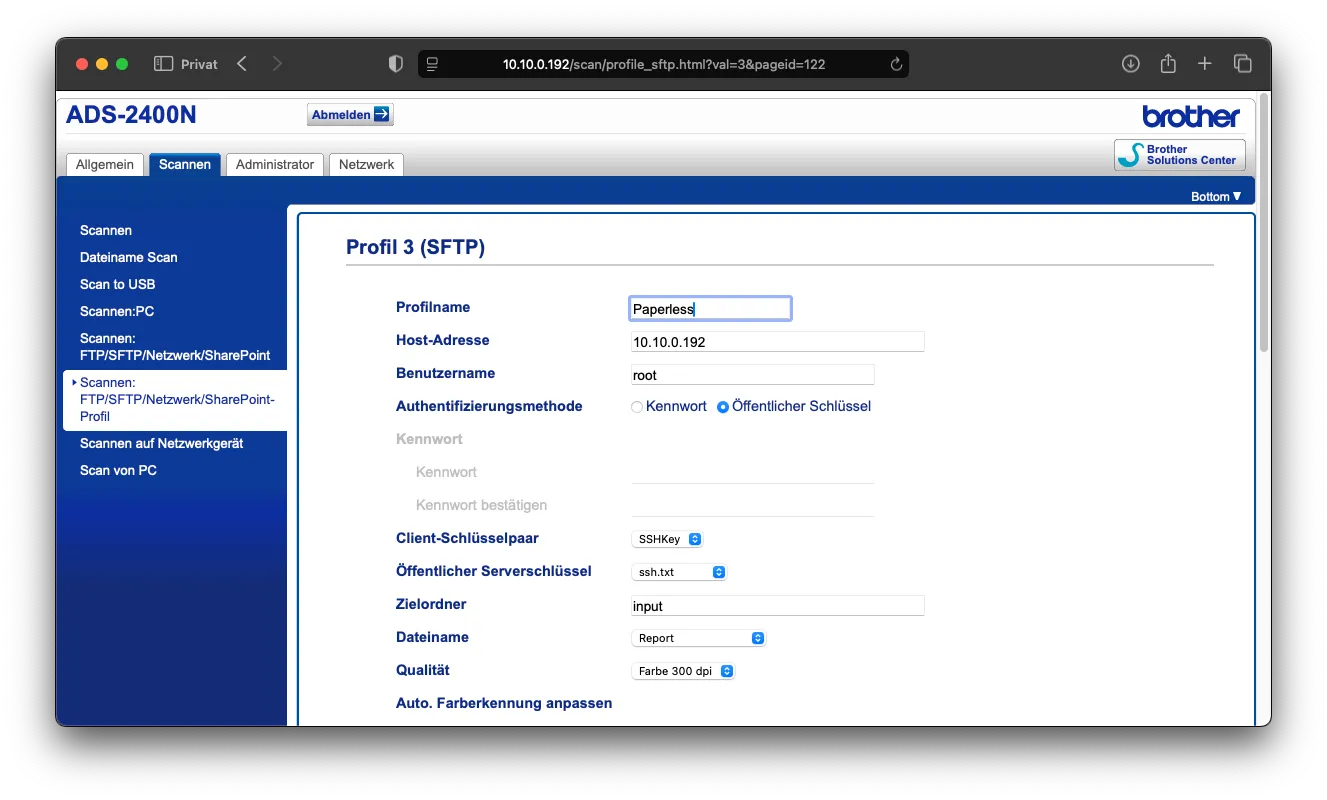
Task: Open the Brother Solutions Center
Action: click(1179, 154)
